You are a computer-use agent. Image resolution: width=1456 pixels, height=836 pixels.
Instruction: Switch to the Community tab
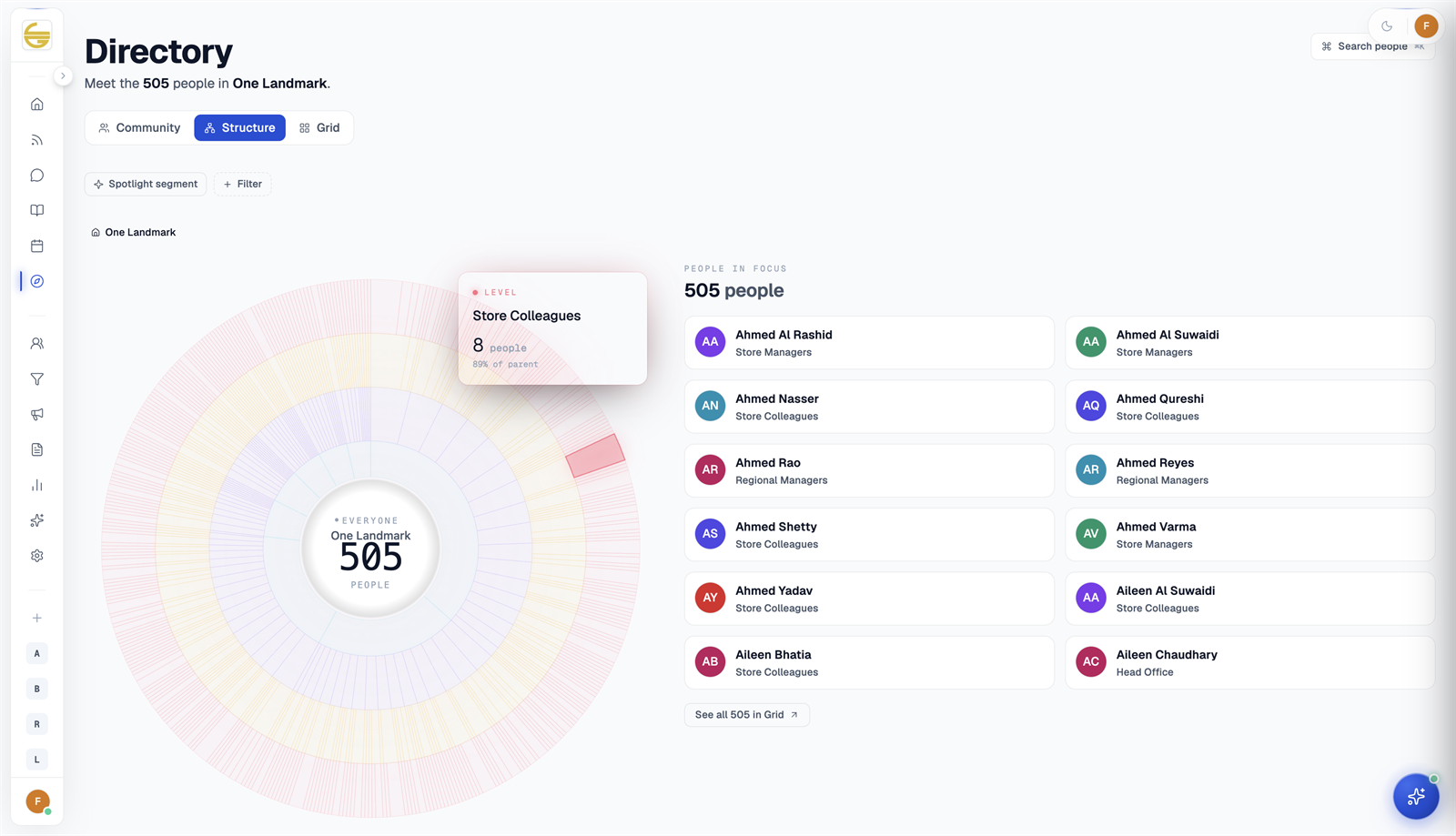pyautogui.click(x=139, y=128)
